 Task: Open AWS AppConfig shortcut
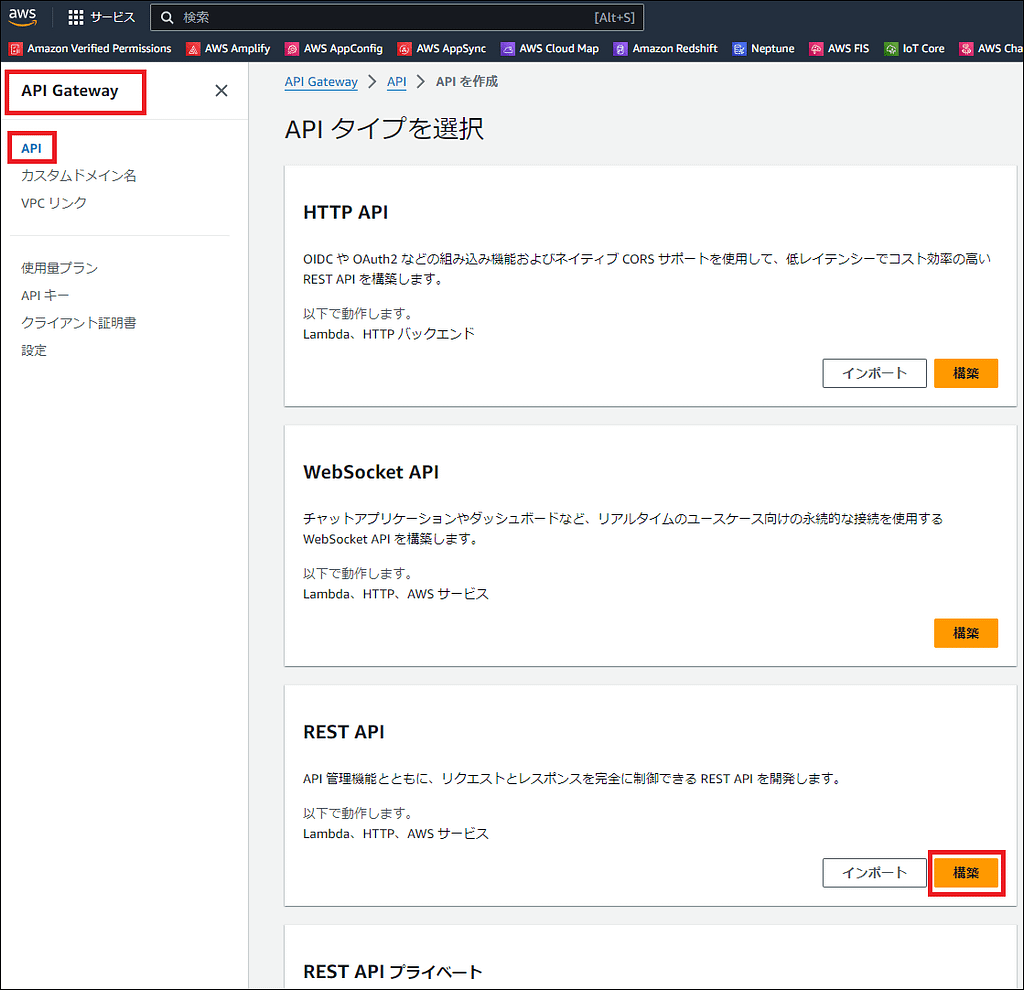pyautogui.click(x=334, y=48)
